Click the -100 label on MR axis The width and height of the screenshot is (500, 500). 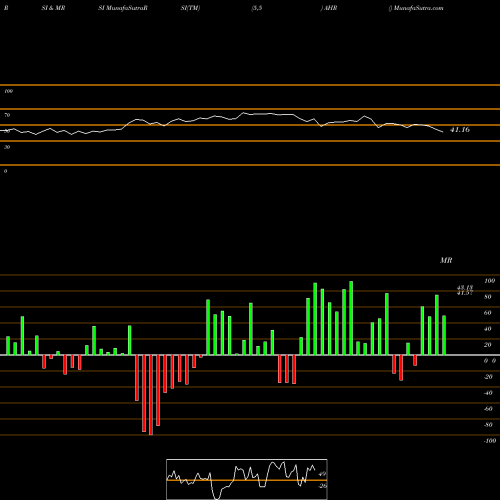489,441
